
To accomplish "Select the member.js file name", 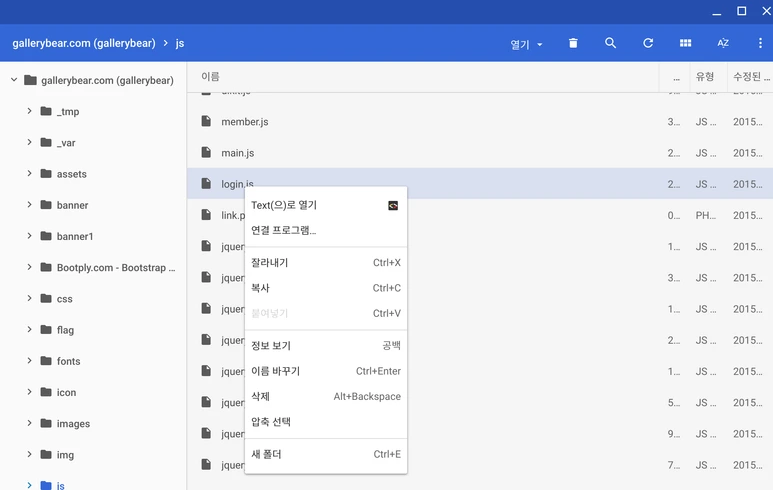I will tap(245, 122).
